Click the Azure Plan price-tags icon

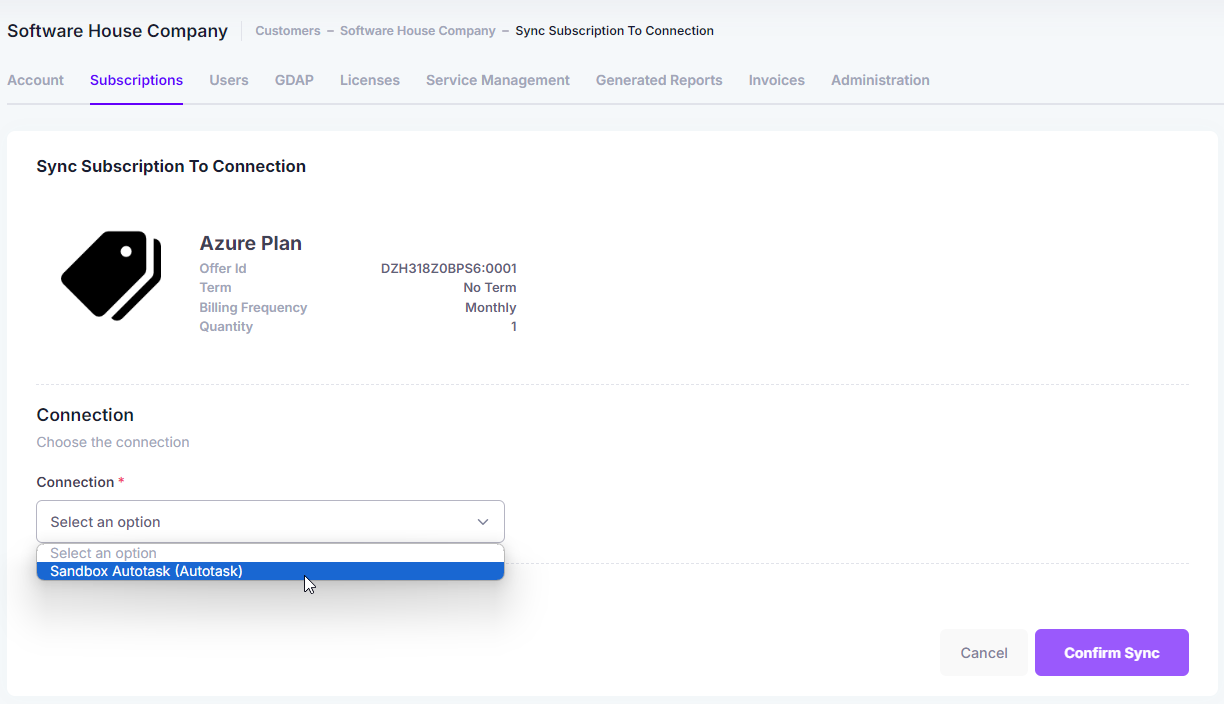coord(111,276)
